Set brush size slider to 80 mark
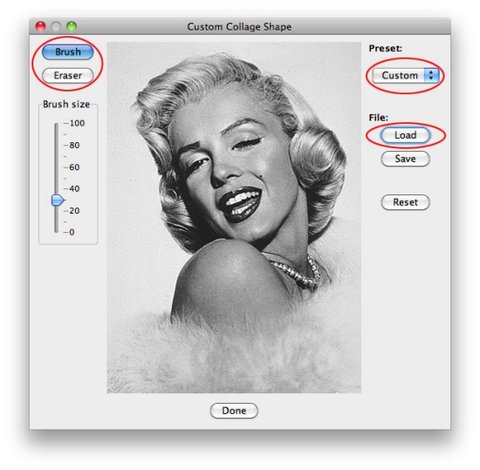480x470 pixels. [56, 145]
